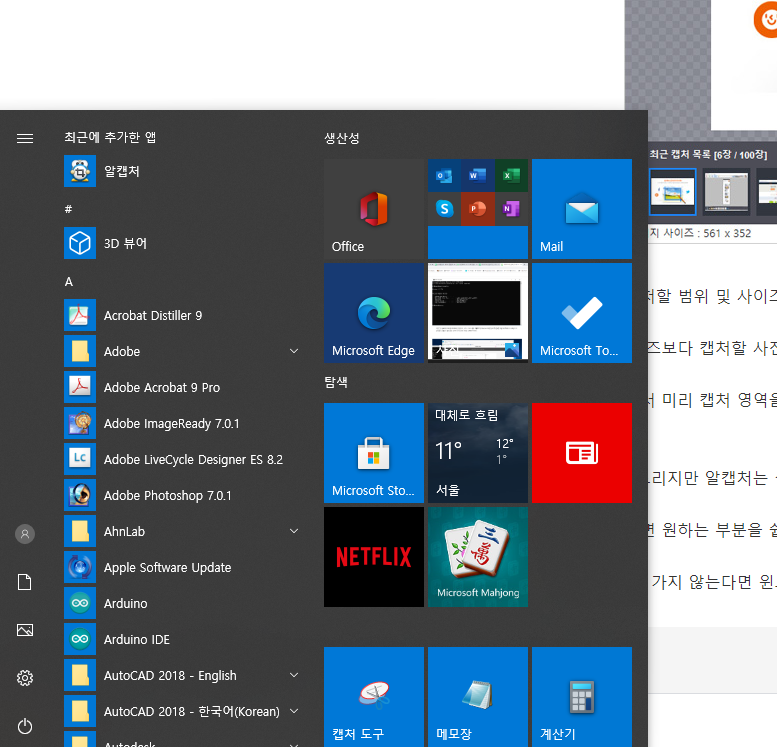This screenshot has height=747, width=777.
Task: Click the 탐색 tile group title
Action: click(336, 382)
